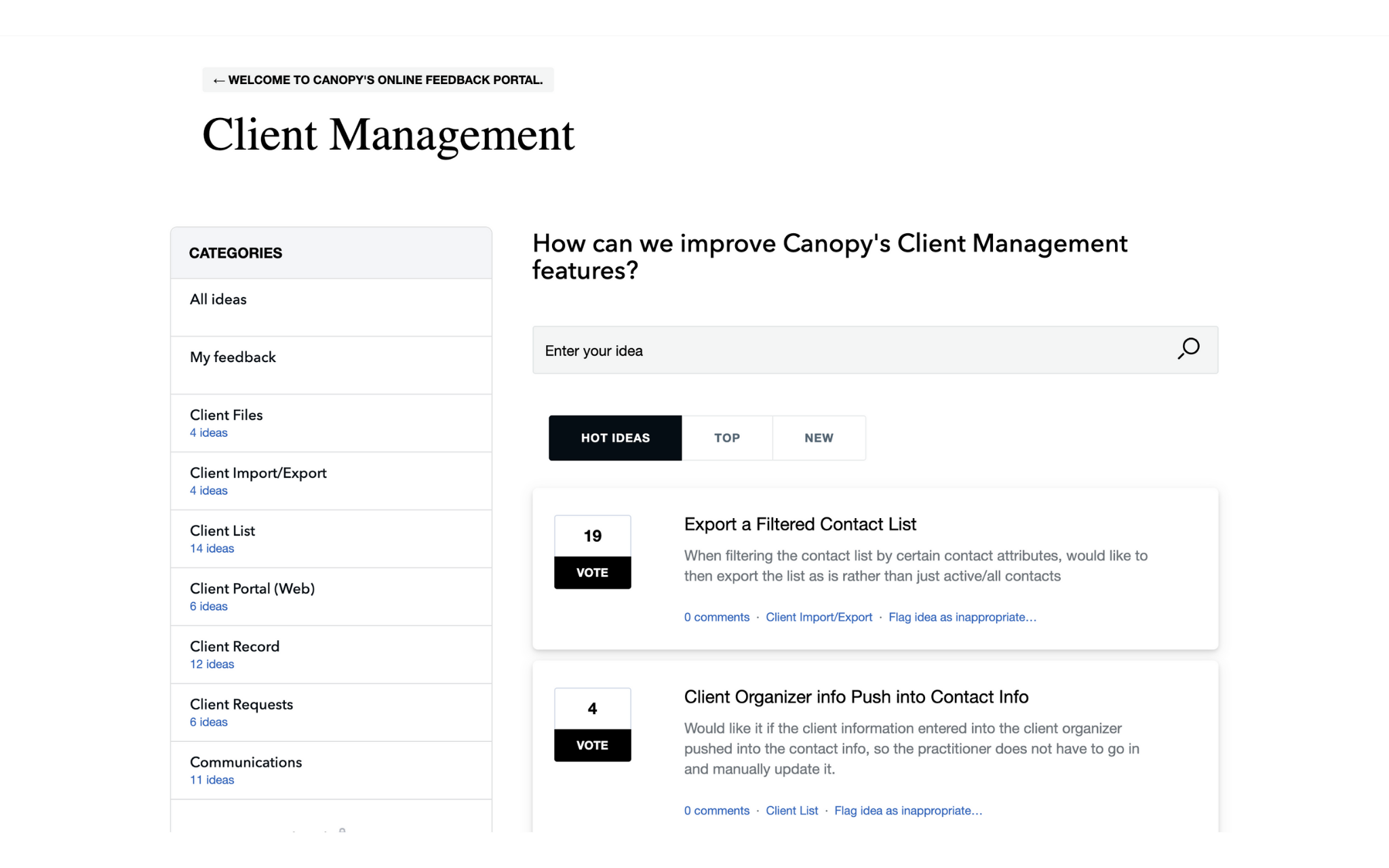Open Export a Filtered Contact List idea

point(800,524)
